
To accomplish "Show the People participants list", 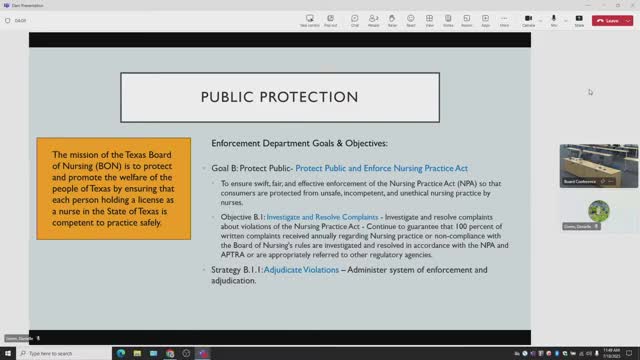I will (x=373, y=20).
